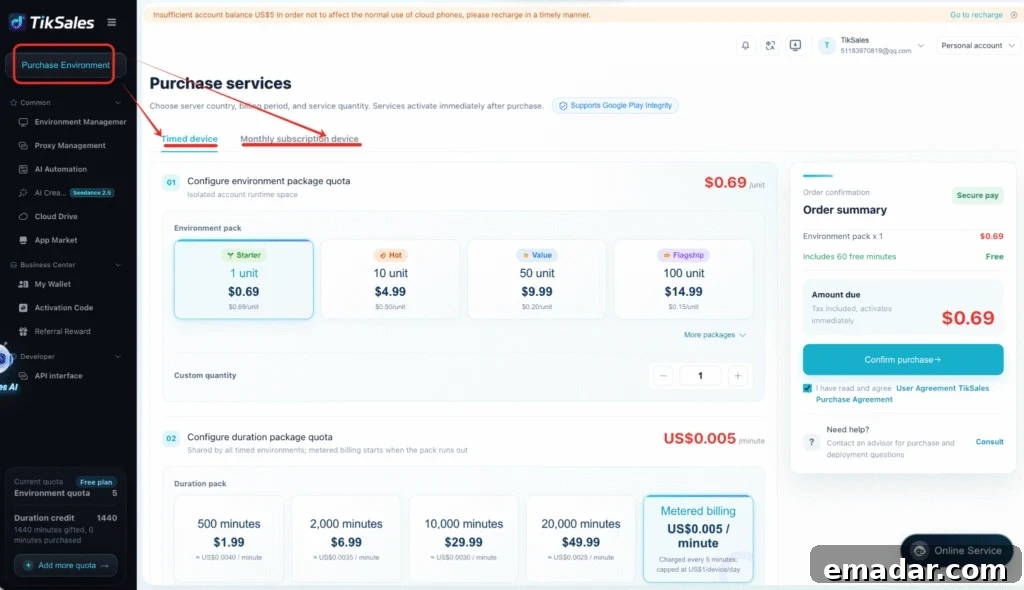Viewport: 1024px width, 590px height.
Task: Collapse the Business Center section
Action: [118, 265]
